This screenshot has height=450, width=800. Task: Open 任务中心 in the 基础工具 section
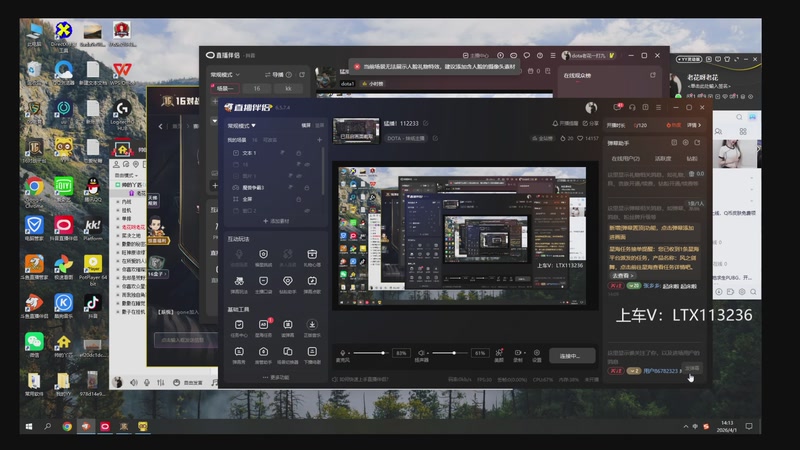239,324
